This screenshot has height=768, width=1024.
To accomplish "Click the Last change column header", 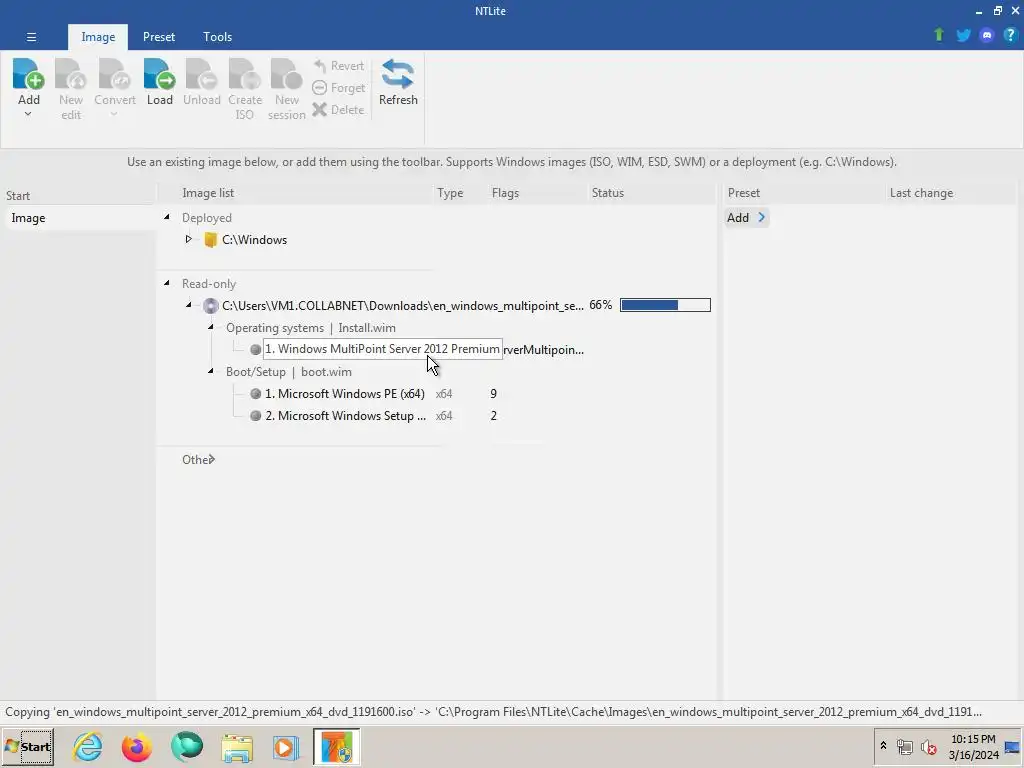I will point(921,193).
